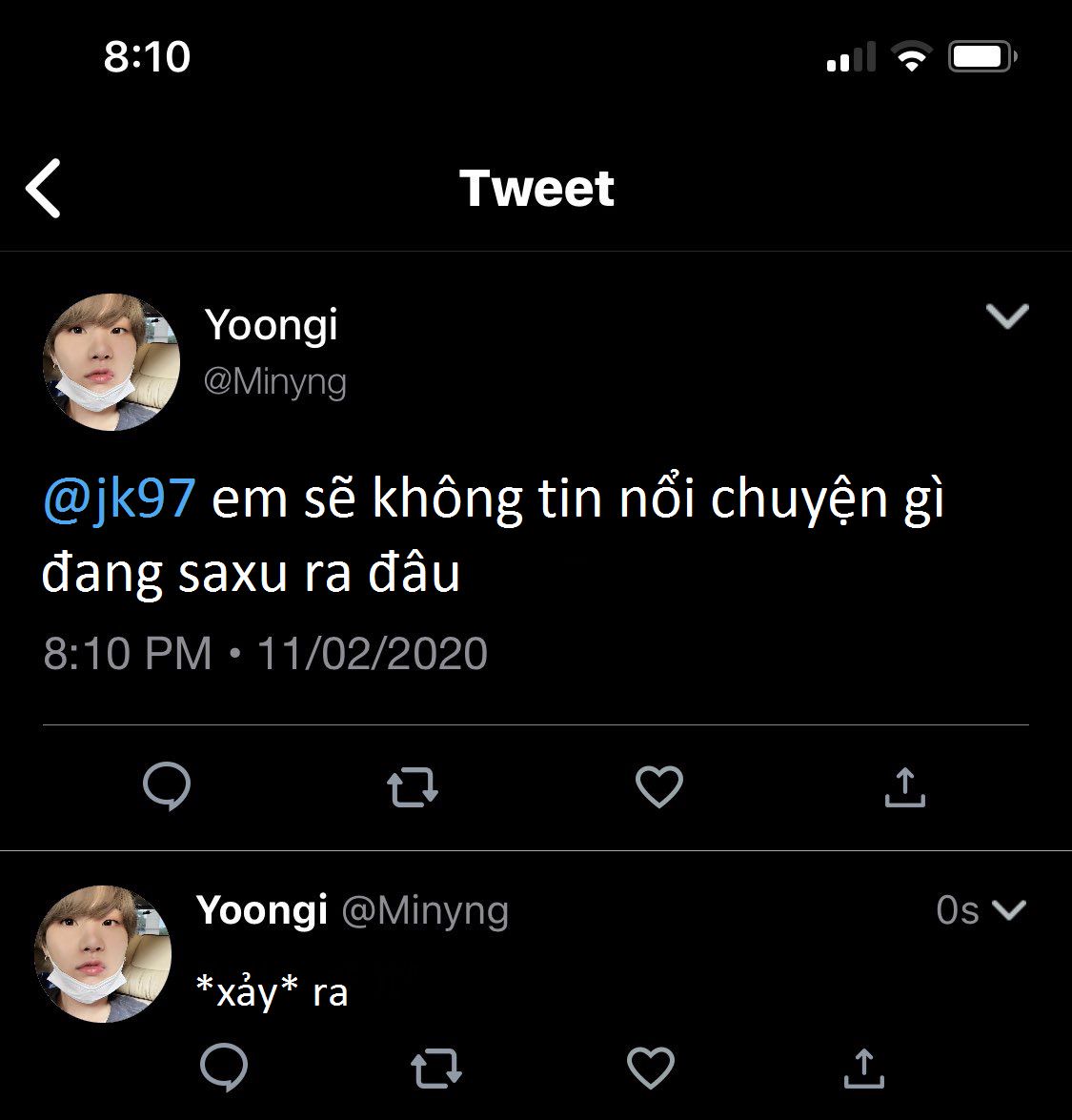Tap the bold Yoongi name in reply
The width and height of the screenshot is (1072, 1120).
pyautogui.click(x=262, y=909)
